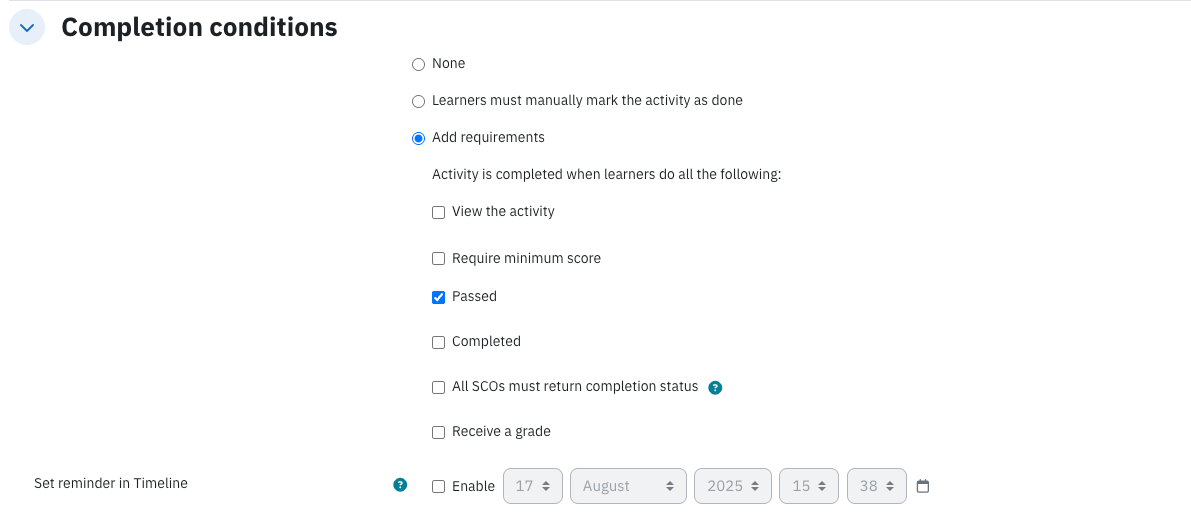1191x521 pixels.
Task: Click the Completion conditions heading text
Action: click(199, 27)
